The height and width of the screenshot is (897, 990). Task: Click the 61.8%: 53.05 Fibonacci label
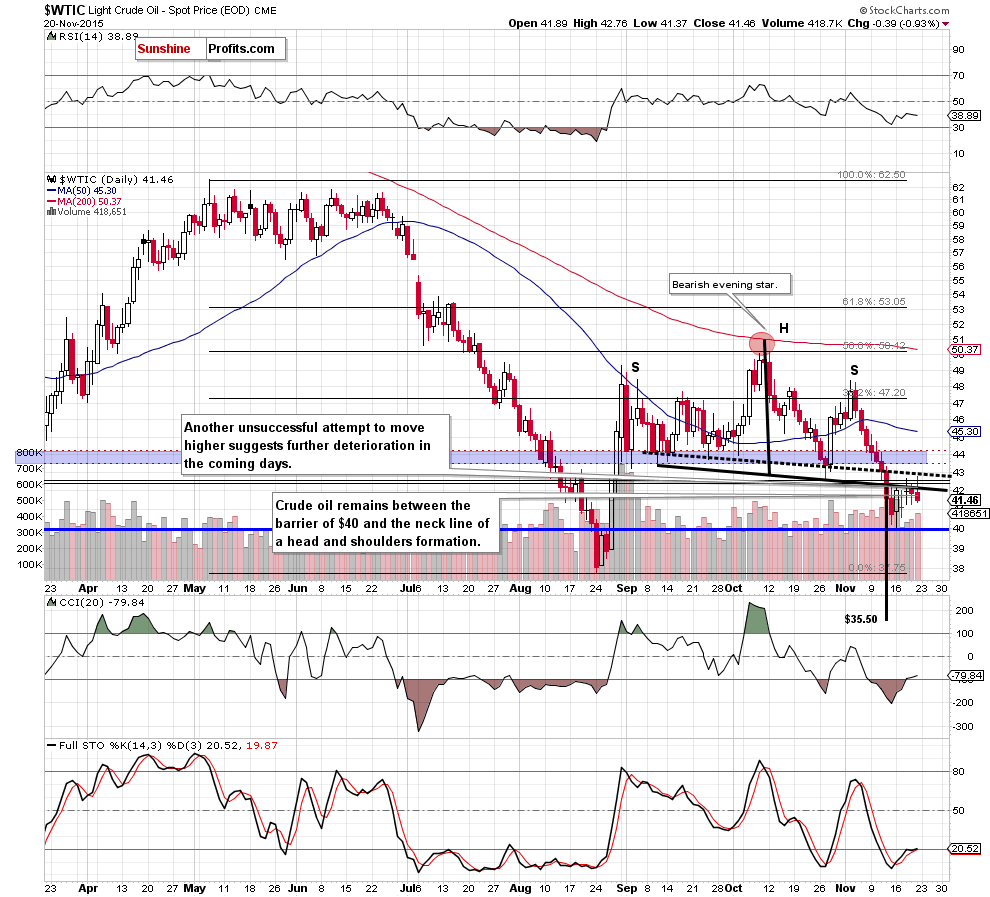(874, 302)
